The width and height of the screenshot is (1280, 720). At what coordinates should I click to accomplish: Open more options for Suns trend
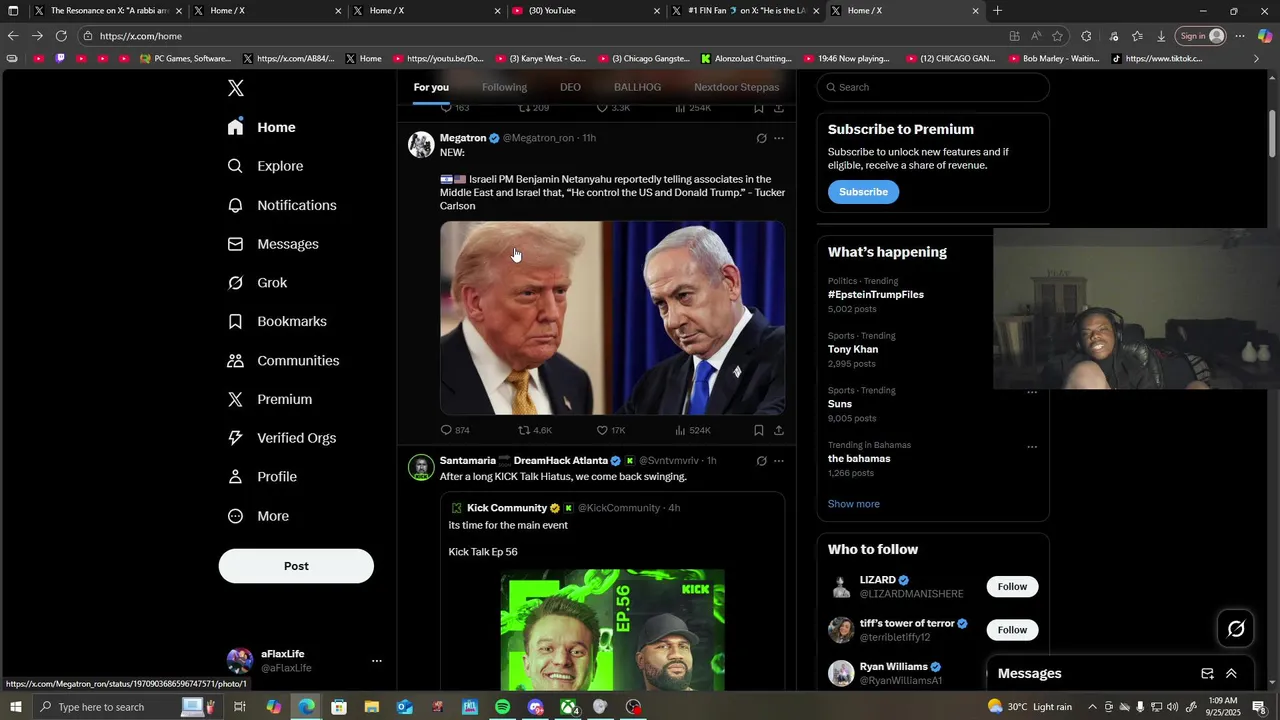coord(1032,392)
